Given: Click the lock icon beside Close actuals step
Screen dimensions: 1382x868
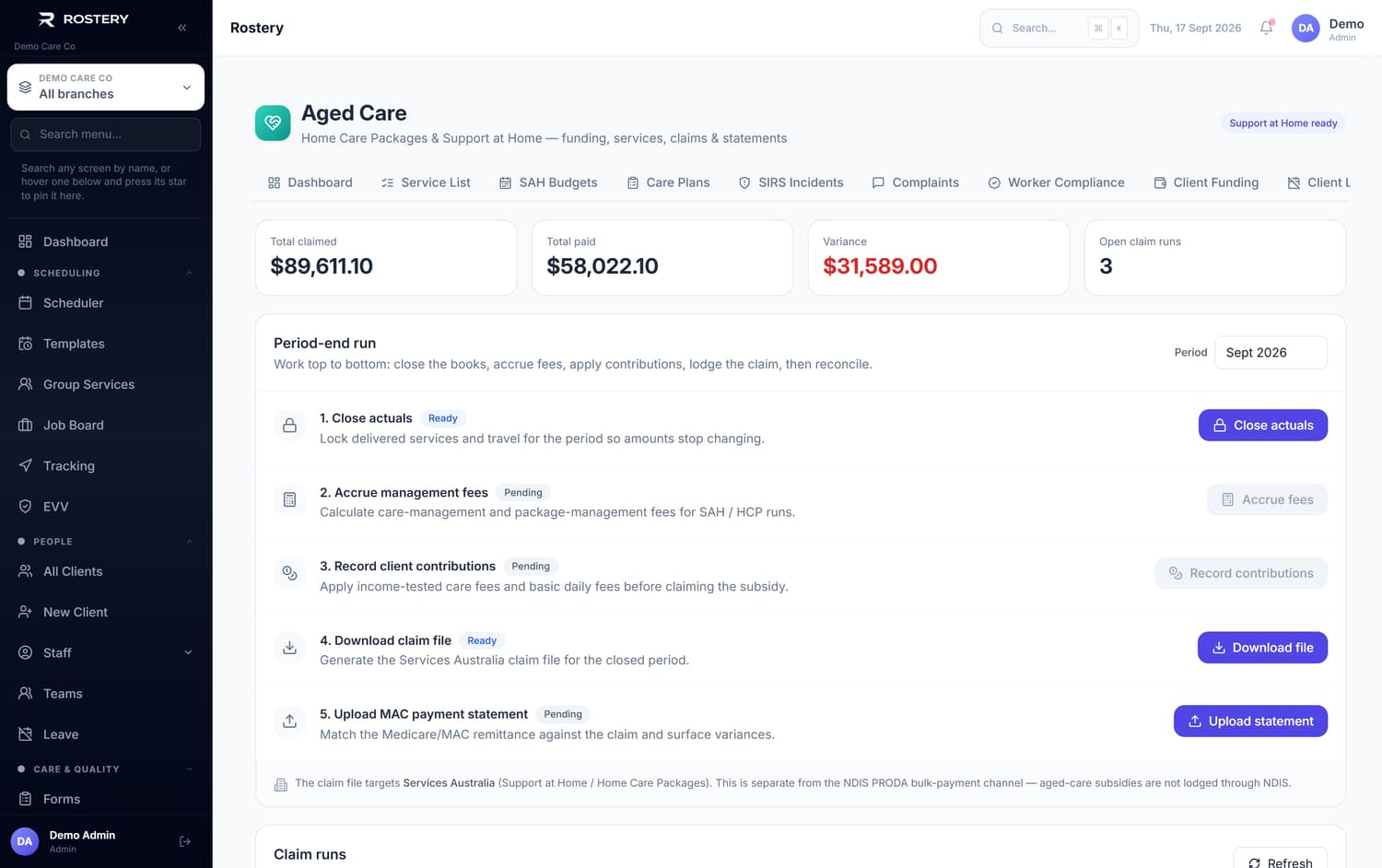Looking at the screenshot, I should [289, 426].
